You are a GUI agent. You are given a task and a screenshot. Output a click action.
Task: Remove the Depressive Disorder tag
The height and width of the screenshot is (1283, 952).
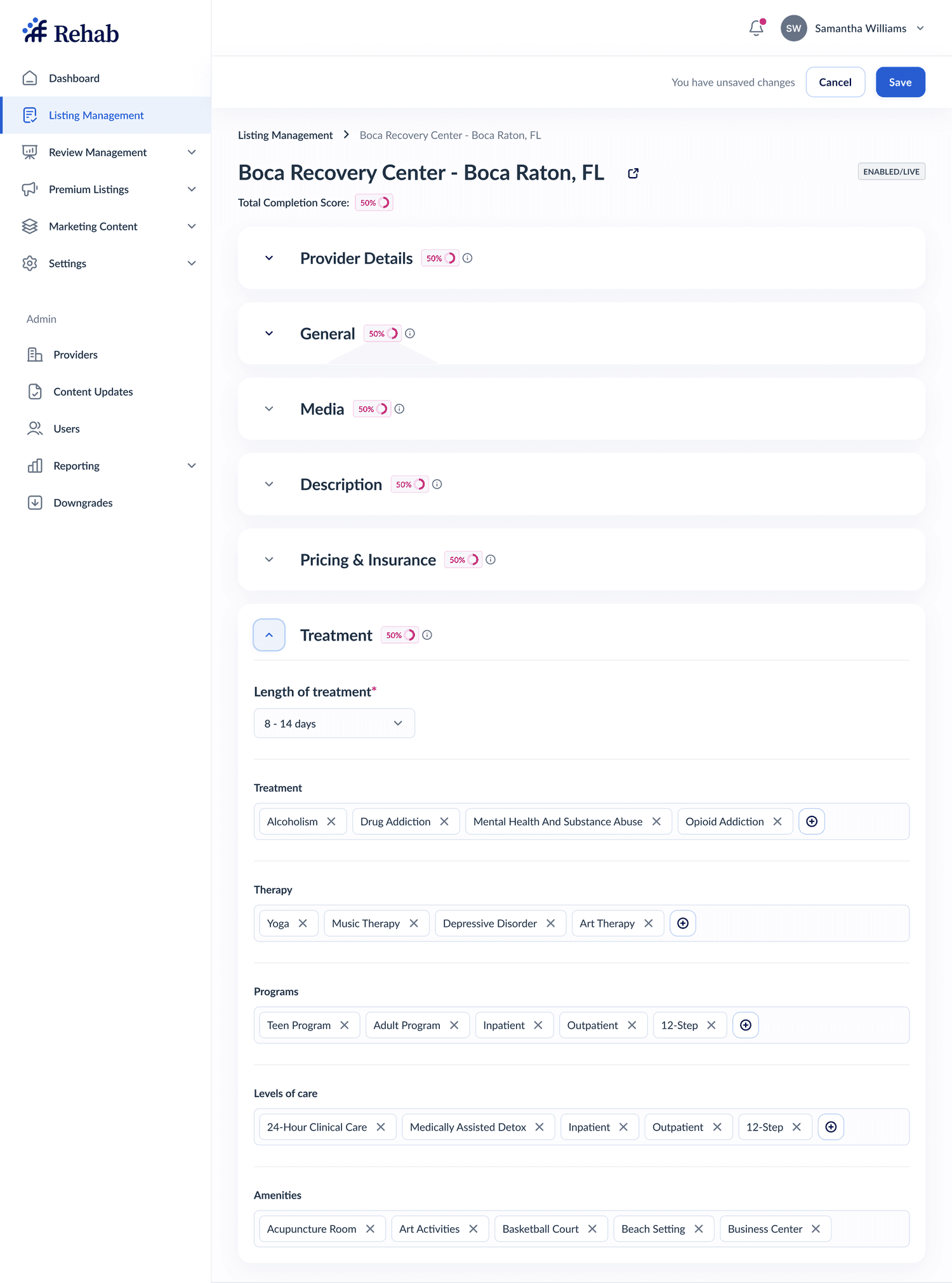[551, 923]
